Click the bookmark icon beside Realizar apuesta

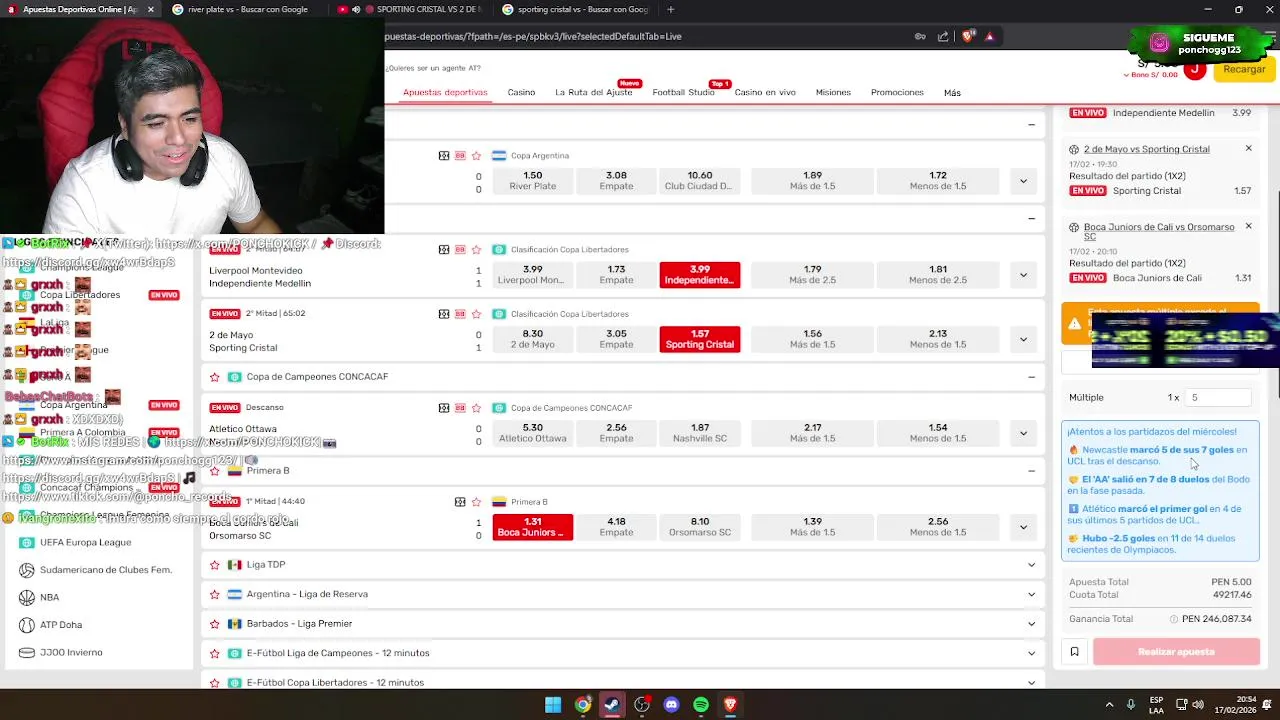tap(1074, 652)
